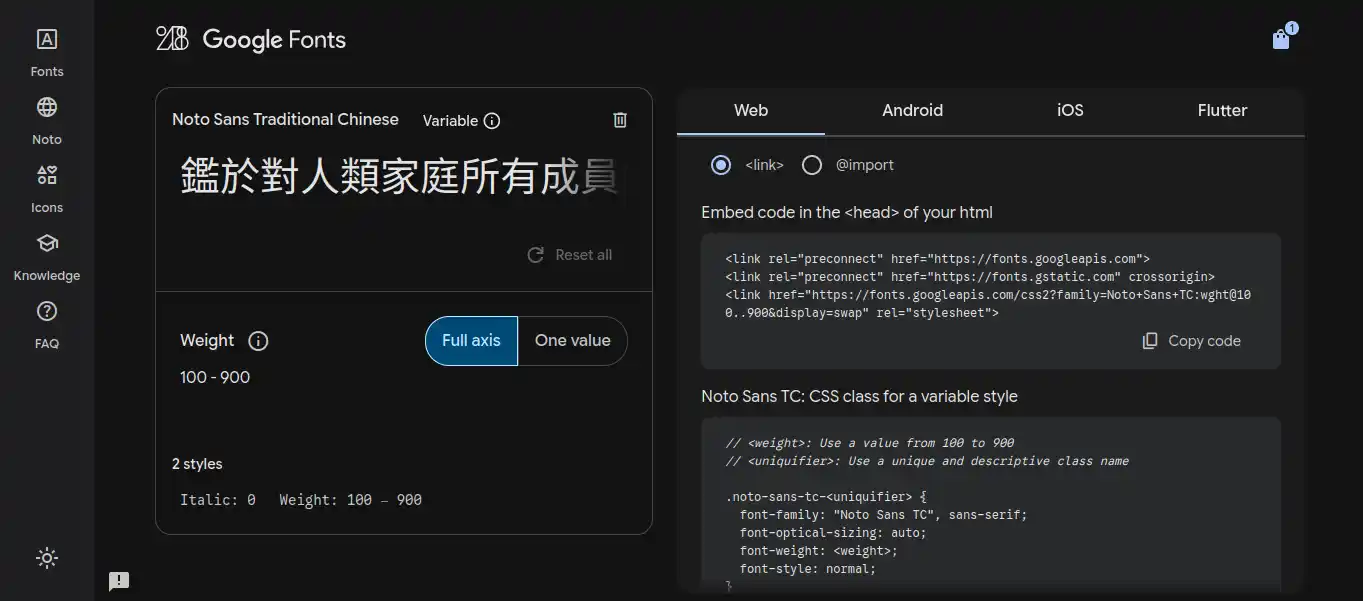
Task: Open the Fonts section in sidebar
Action: pos(47,52)
